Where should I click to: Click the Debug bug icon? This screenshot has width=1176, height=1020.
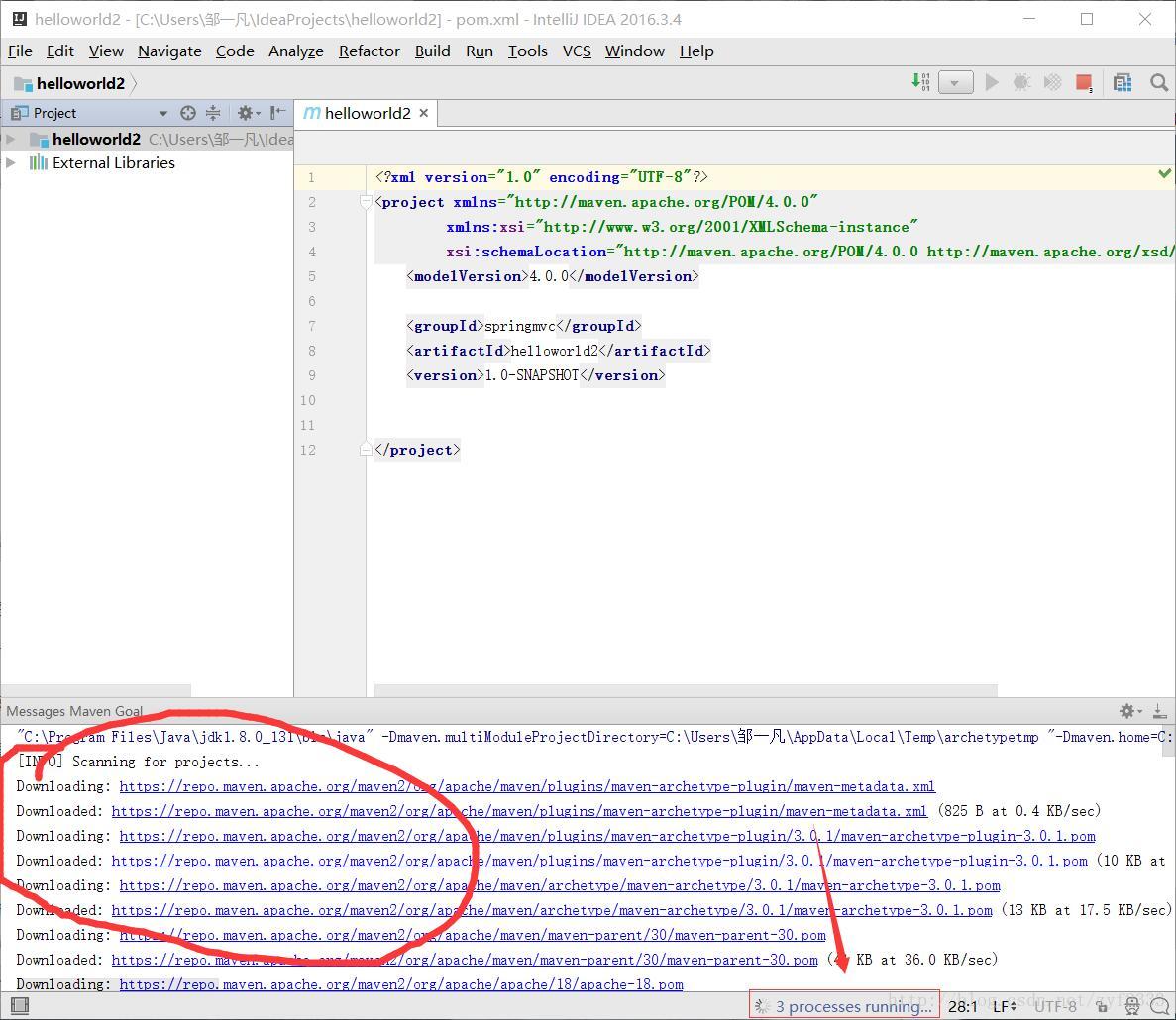pyautogui.click(x=1021, y=82)
